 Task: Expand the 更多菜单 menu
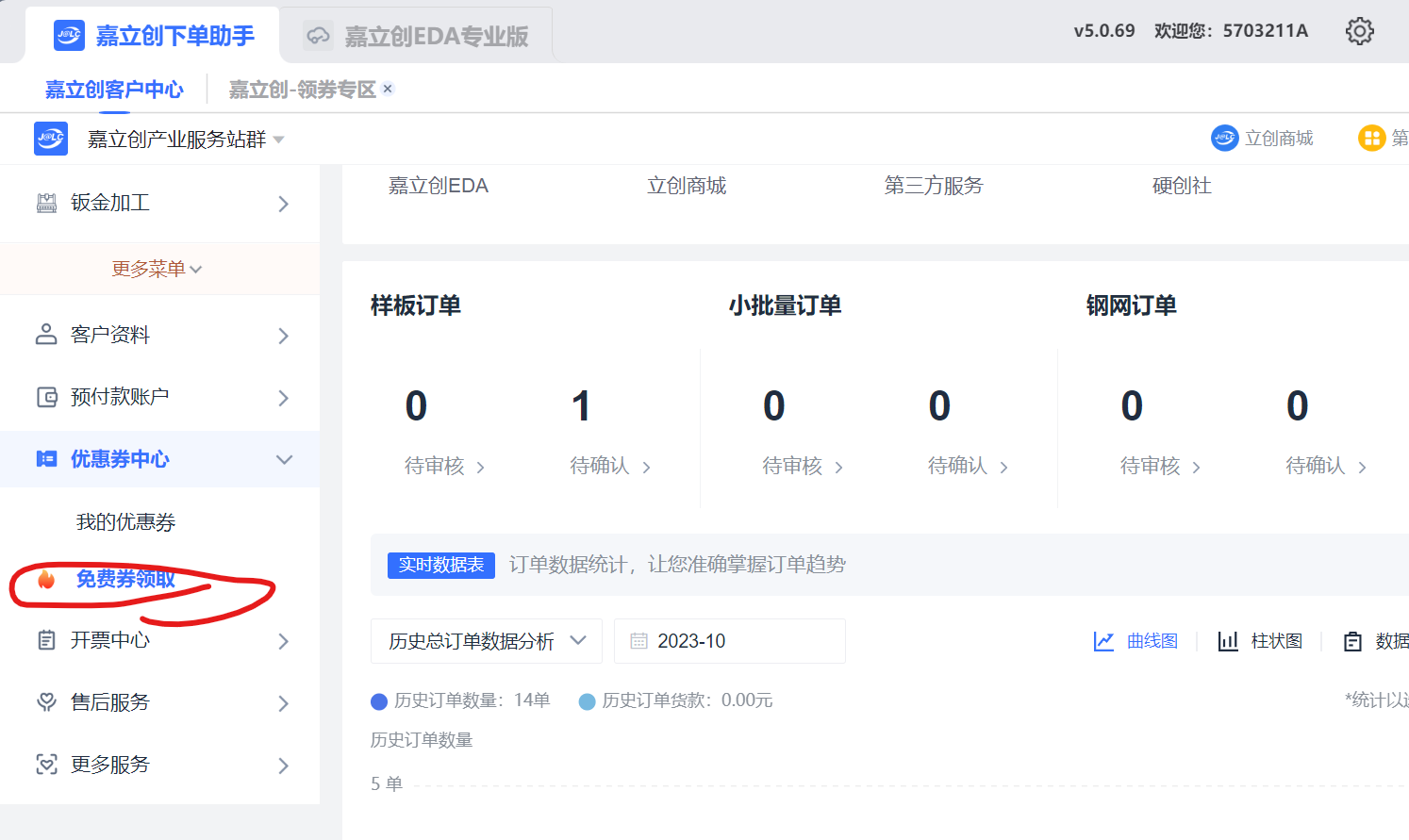tap(157, 269)
